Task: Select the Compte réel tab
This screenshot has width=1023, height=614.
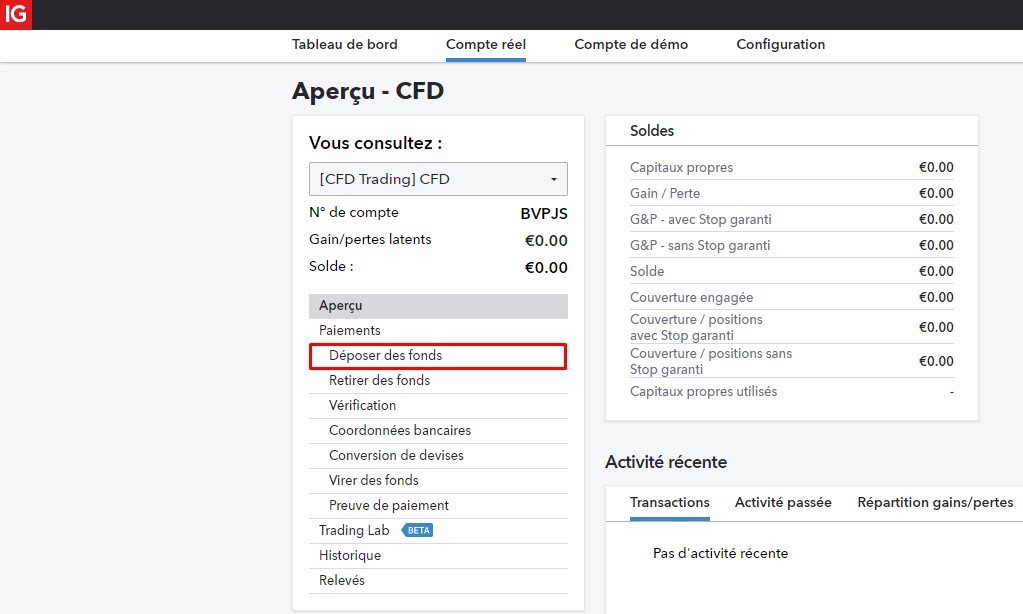Action: pyautogui.click(x=485, y=44)
